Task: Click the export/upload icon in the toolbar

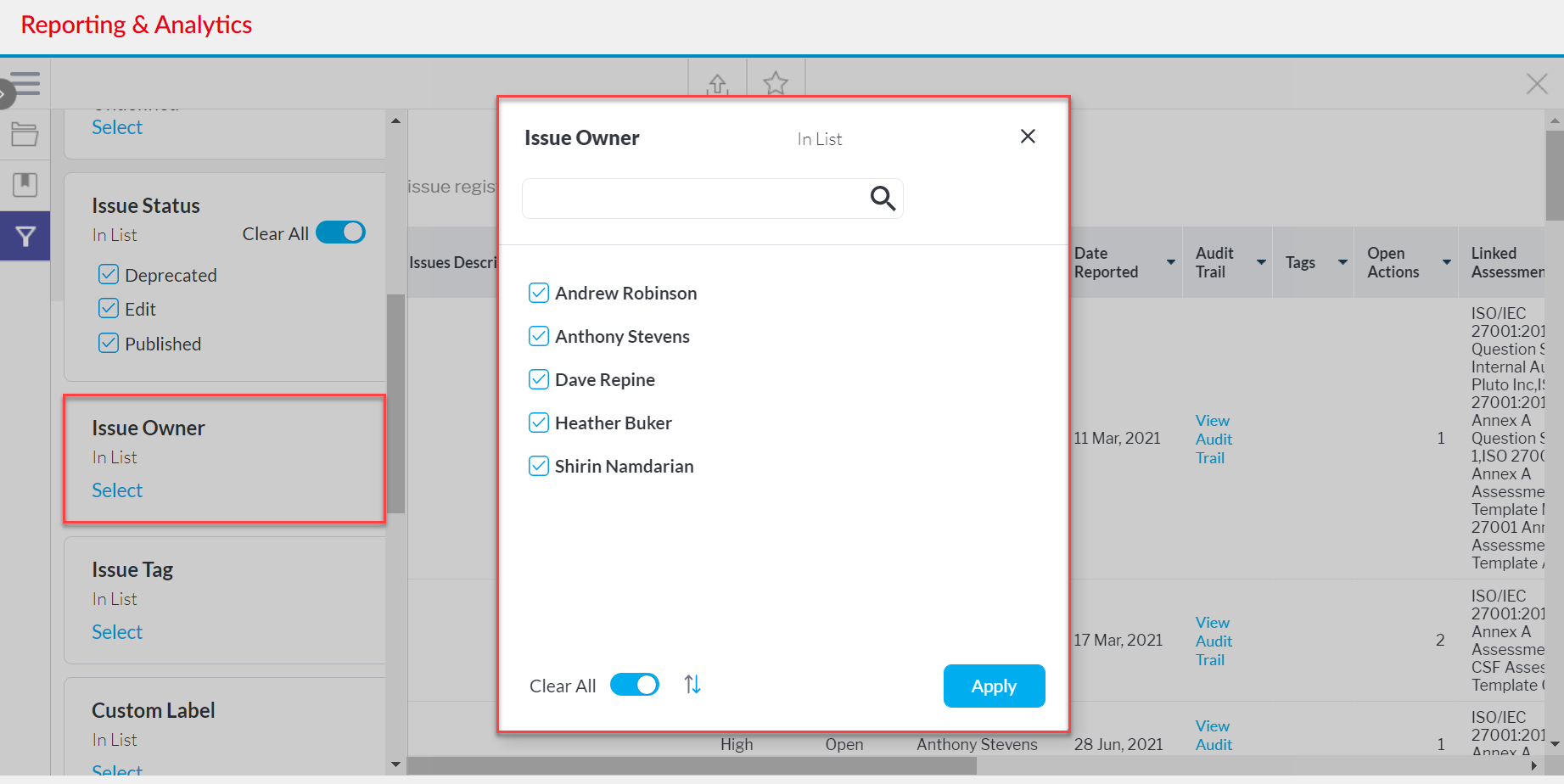Action: (x=717, y=84)
